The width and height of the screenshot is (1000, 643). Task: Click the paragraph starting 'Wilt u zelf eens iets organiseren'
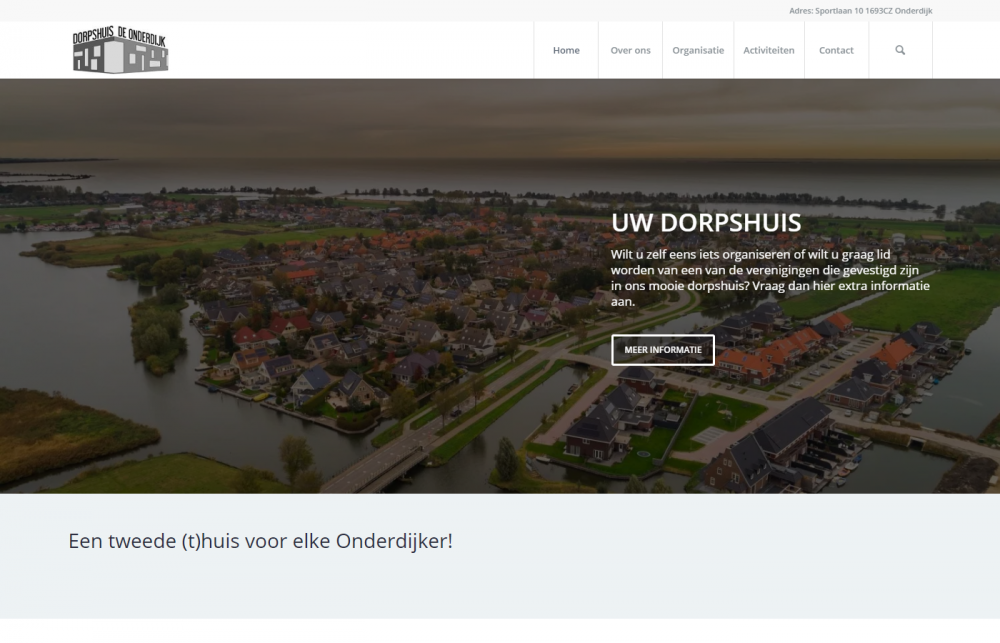pyautogui.click(x=770, y=278)
